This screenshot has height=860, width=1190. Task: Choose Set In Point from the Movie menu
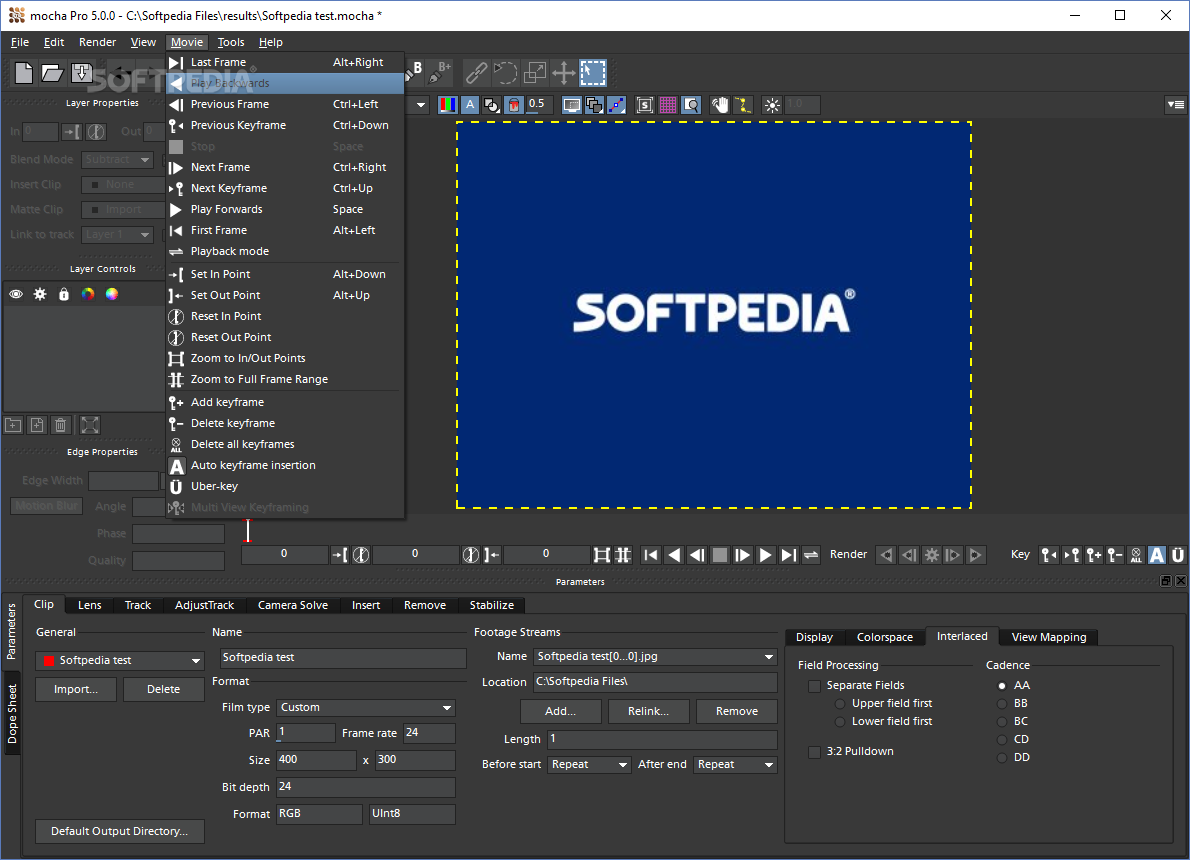(x=285, y=274)
